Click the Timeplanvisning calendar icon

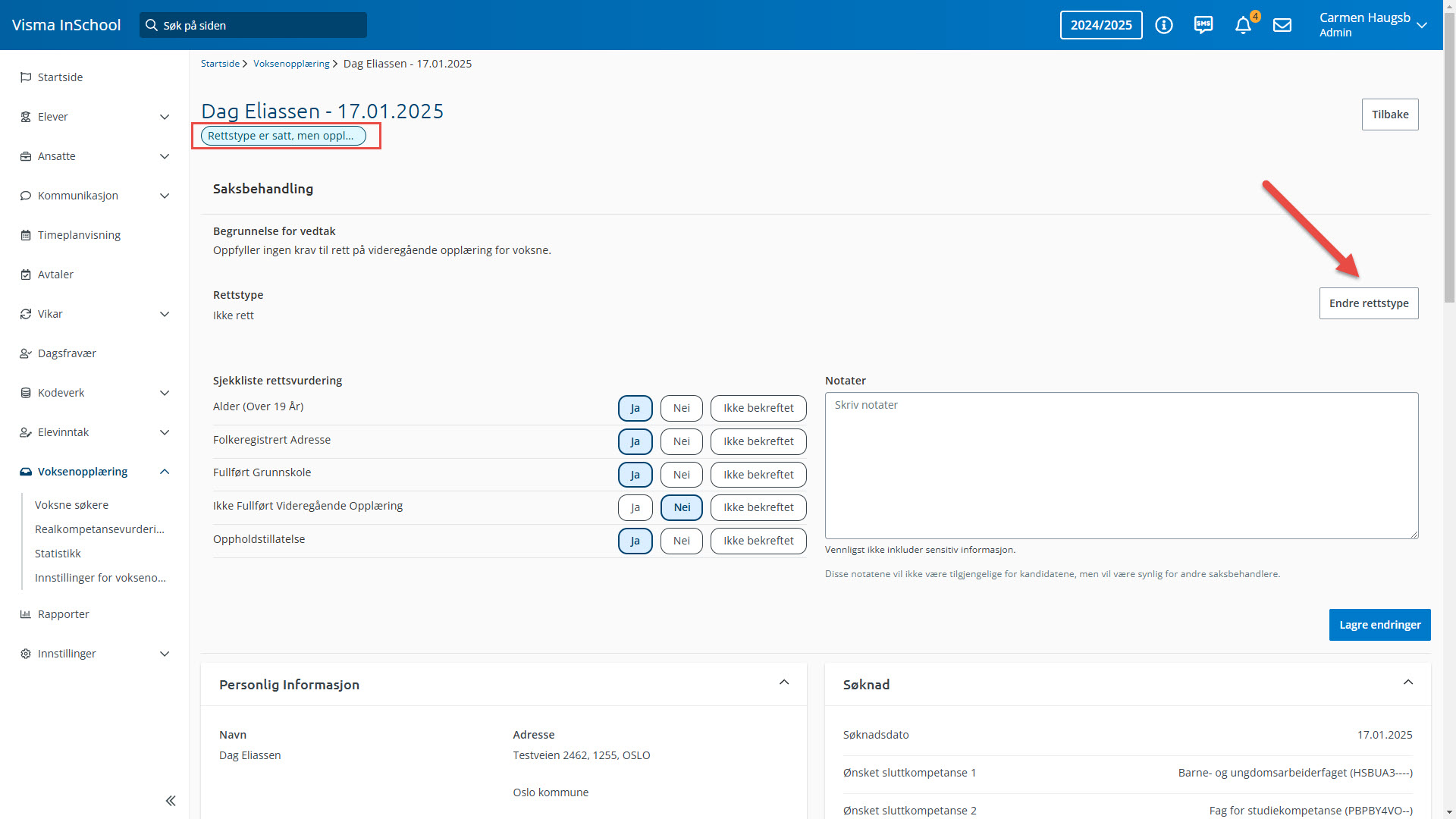[26, 235]
